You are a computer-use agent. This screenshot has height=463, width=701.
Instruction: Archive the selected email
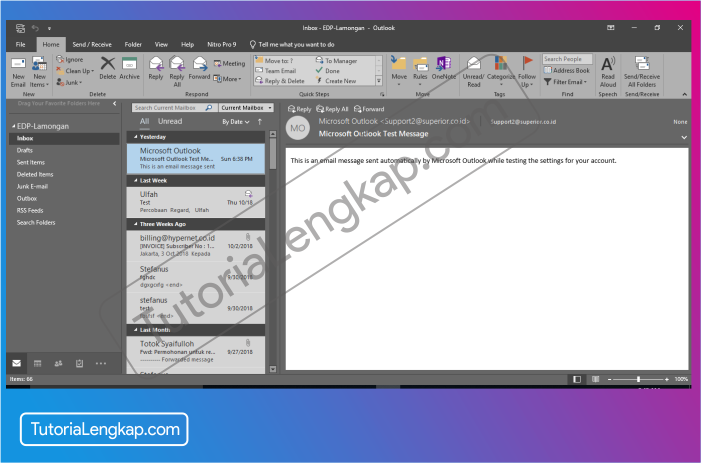pyautogui.click(x=129, y=68)
